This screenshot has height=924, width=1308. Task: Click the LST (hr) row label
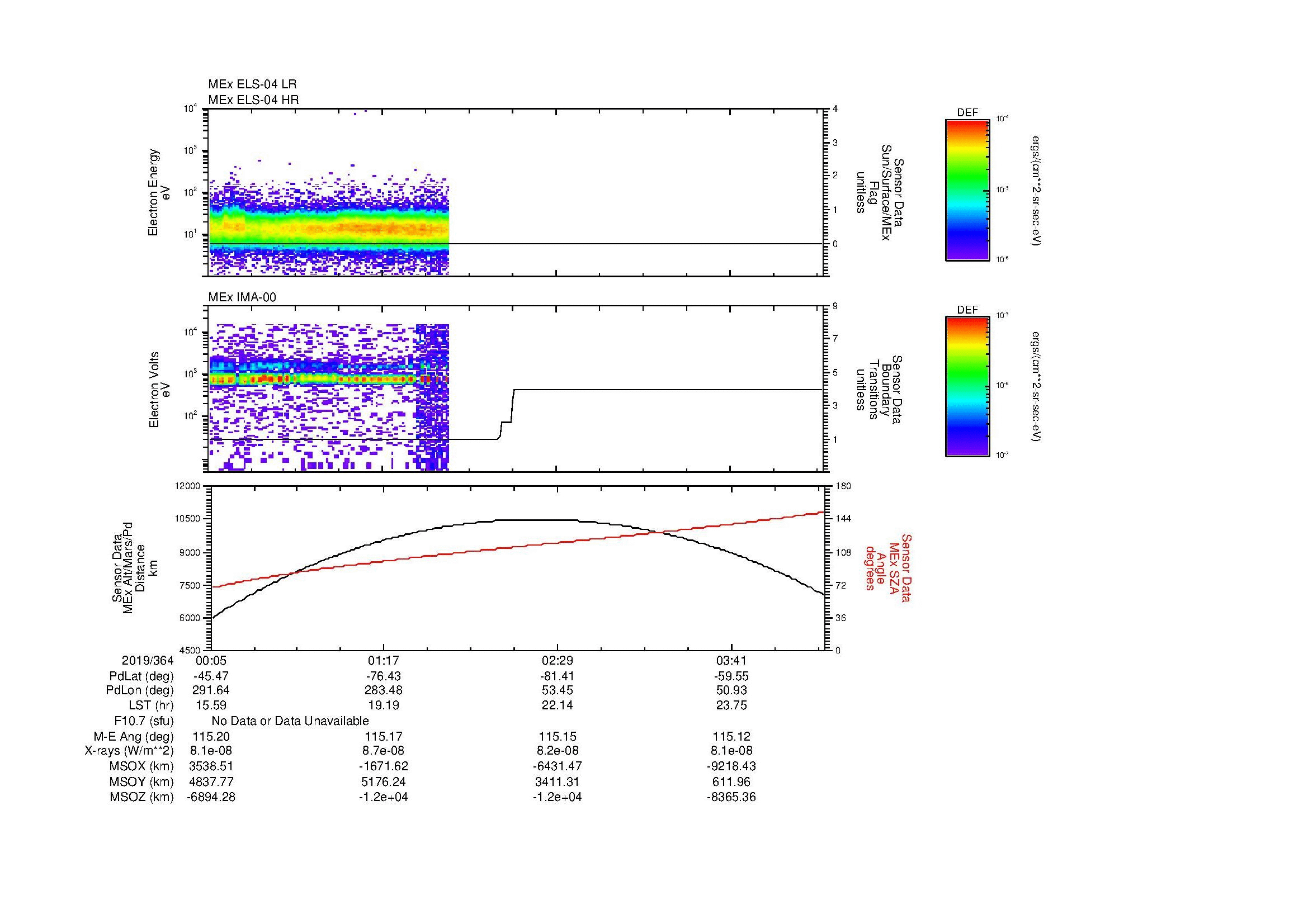151,705
